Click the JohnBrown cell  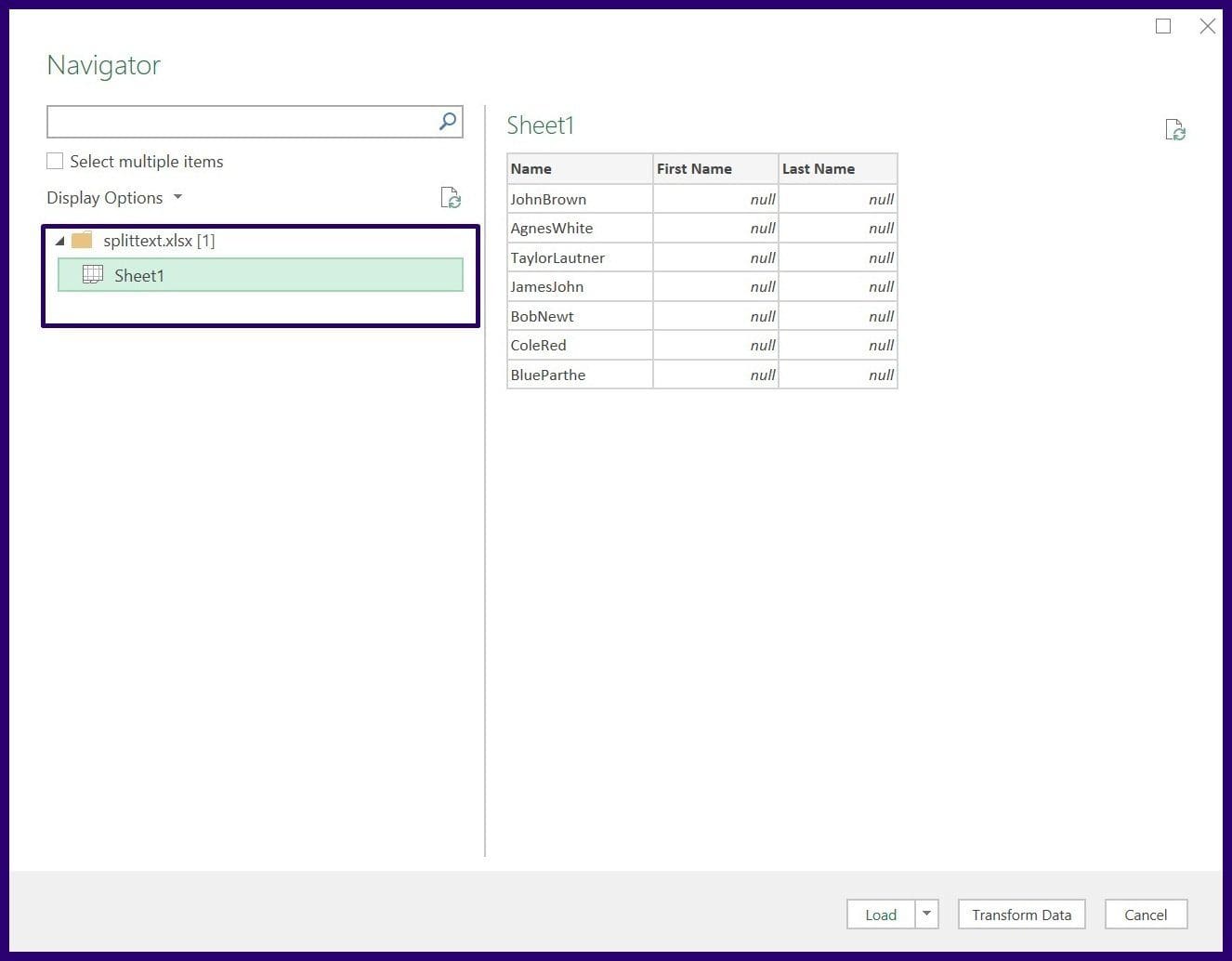coord(580,199)
